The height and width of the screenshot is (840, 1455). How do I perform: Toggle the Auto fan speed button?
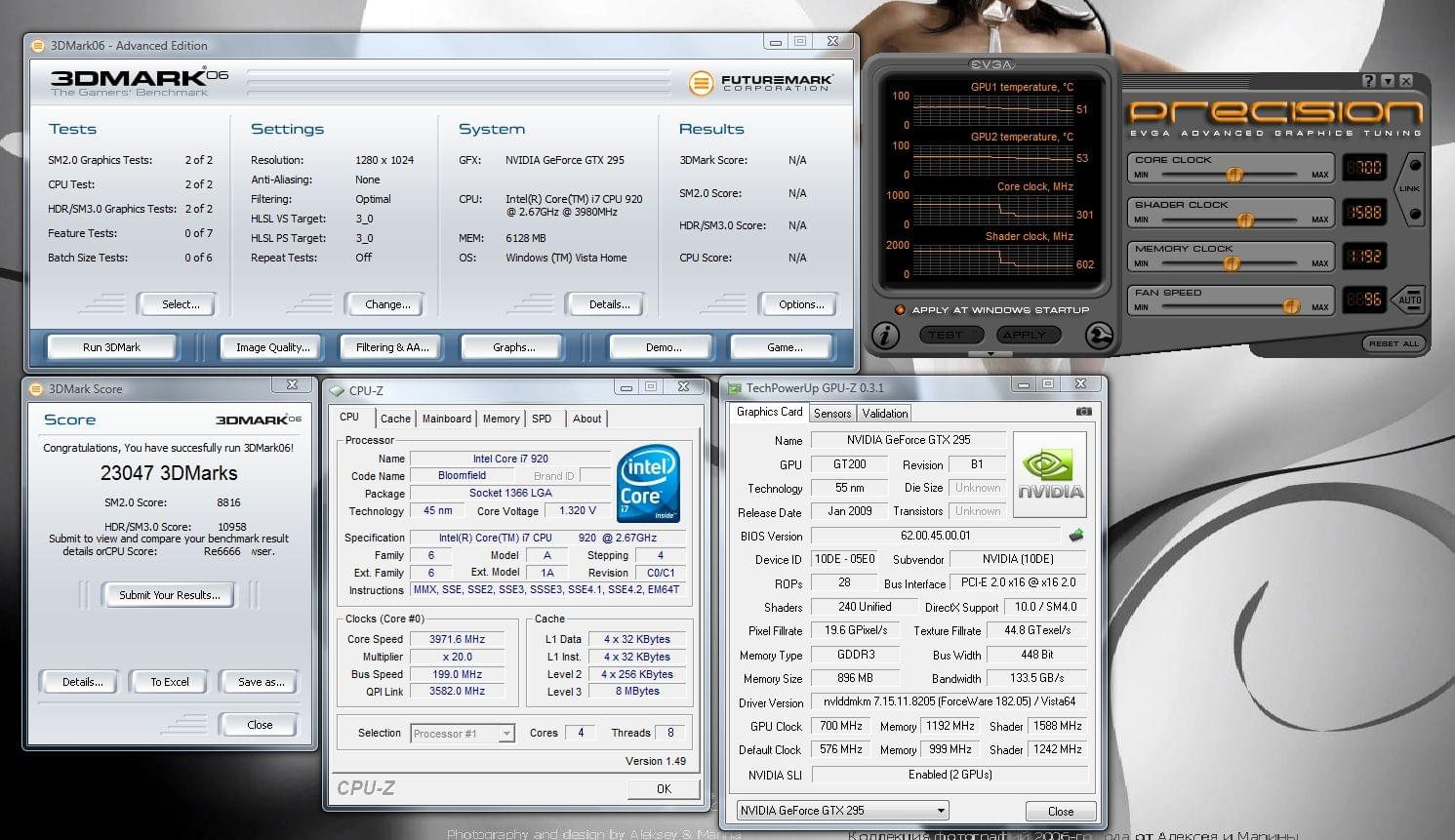(x=1408, y=300)
